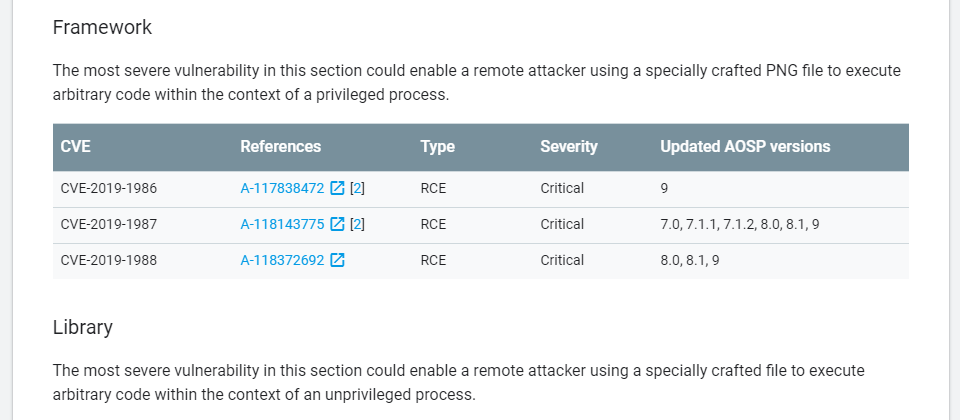Open second reference [2] for CVE-2019-1987
This screenshot has width=960, height=420.
(x=358, y=225)
